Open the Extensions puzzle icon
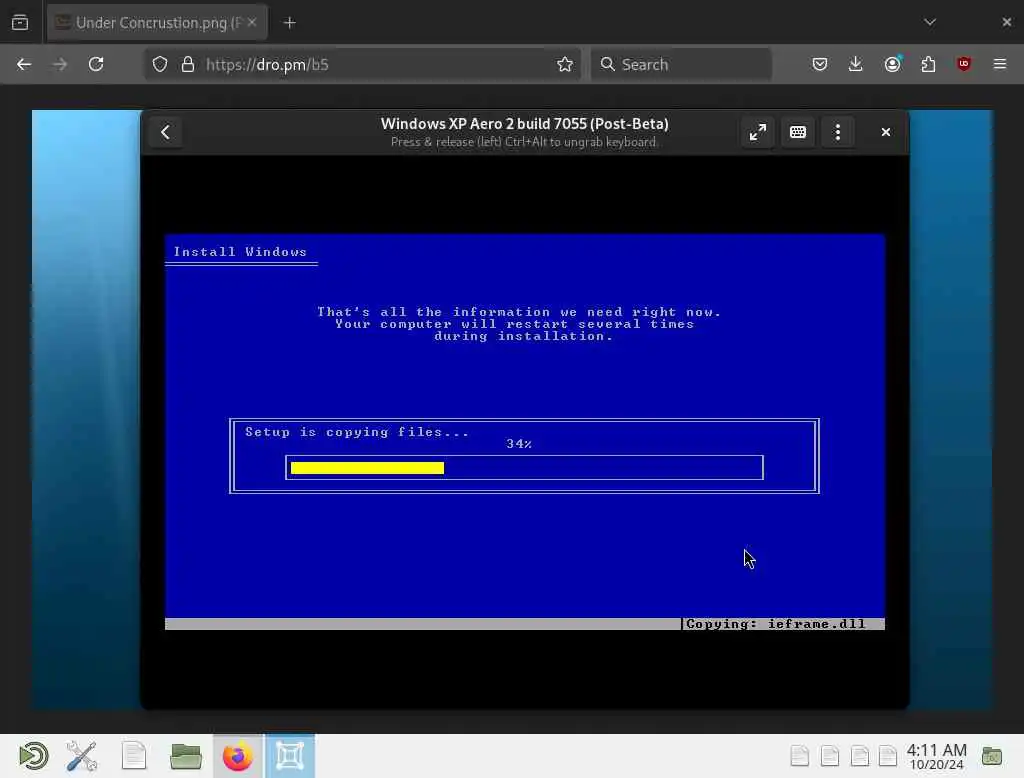This screenshot has height=778, width=1024. (928, 64)
